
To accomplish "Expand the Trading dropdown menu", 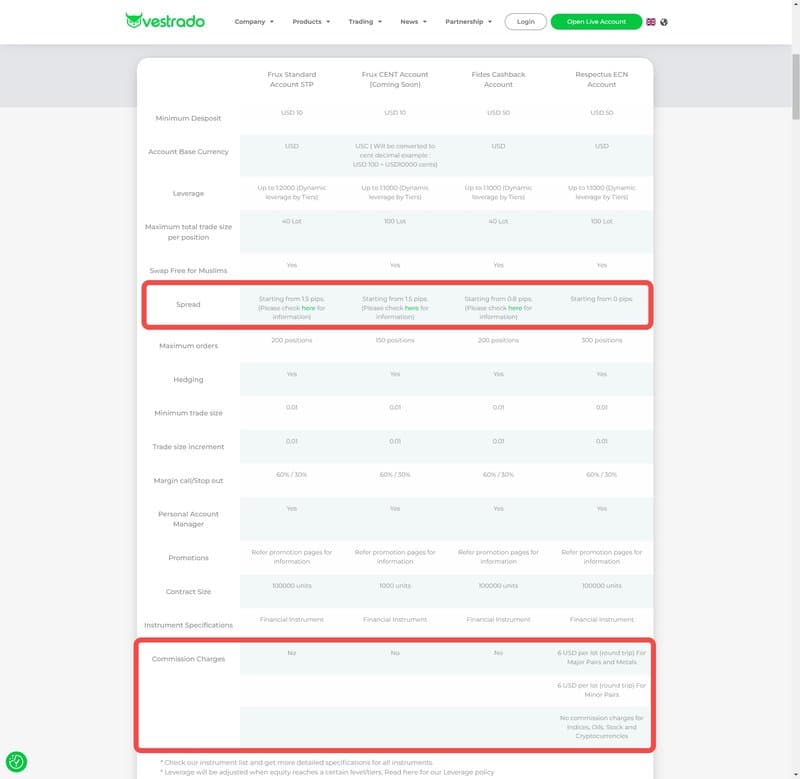I will coord(365,21).
